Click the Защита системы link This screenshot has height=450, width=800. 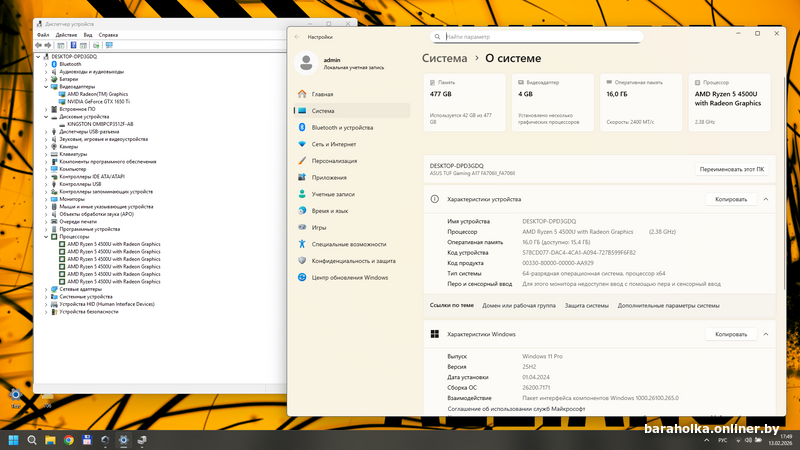click(586, 305)
